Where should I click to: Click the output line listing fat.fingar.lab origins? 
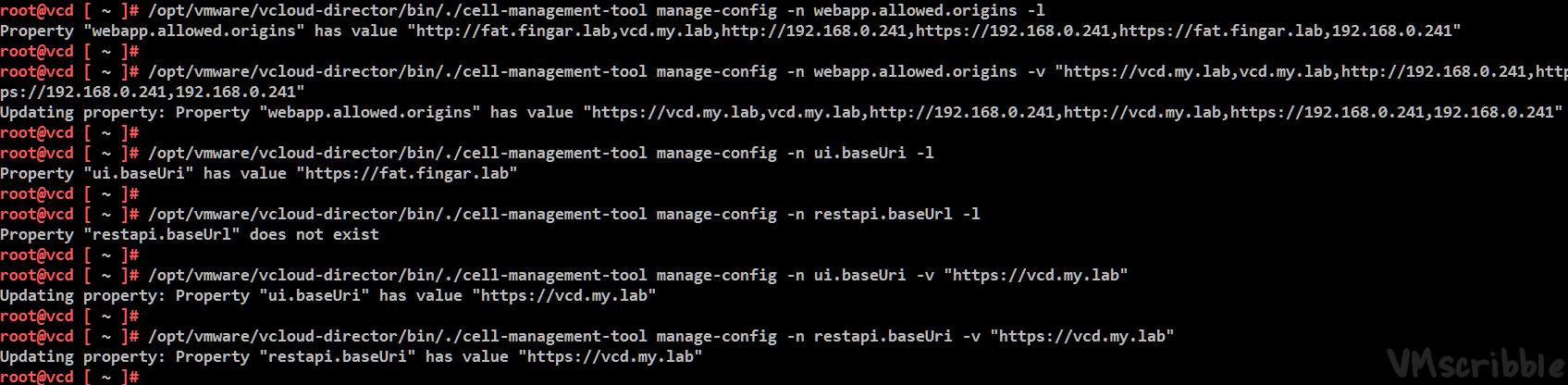coord(730,31)
